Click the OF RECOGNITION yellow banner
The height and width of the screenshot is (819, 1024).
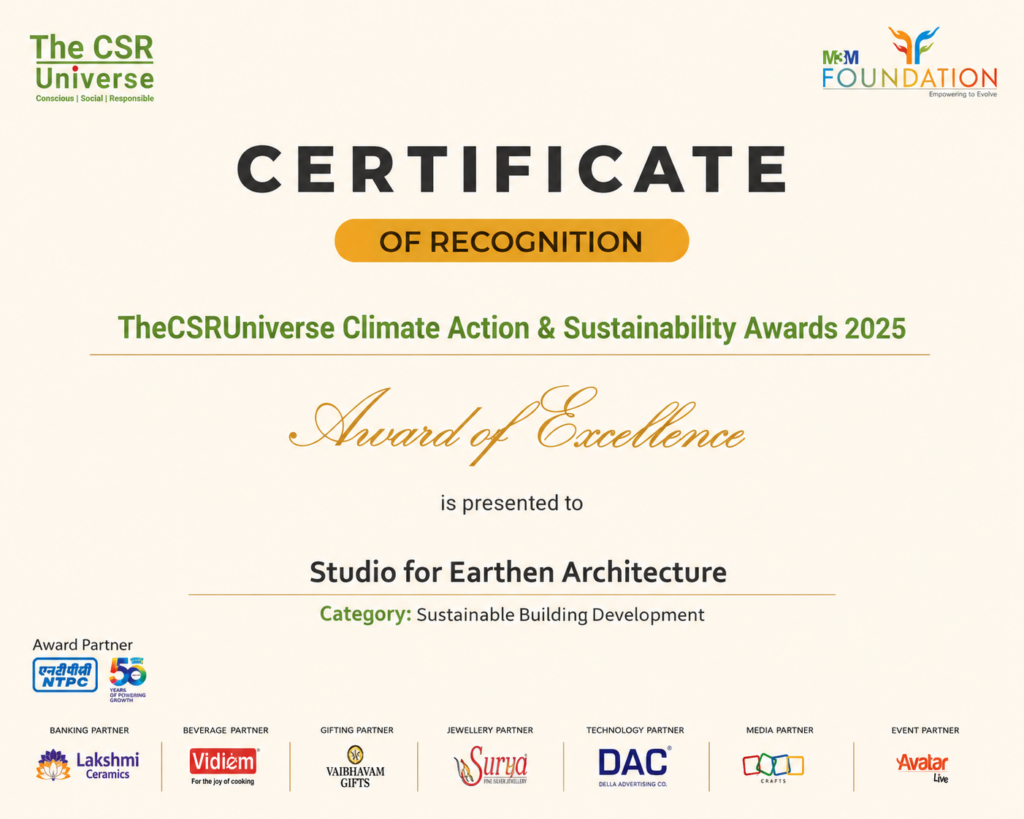[x=512, y=240]
